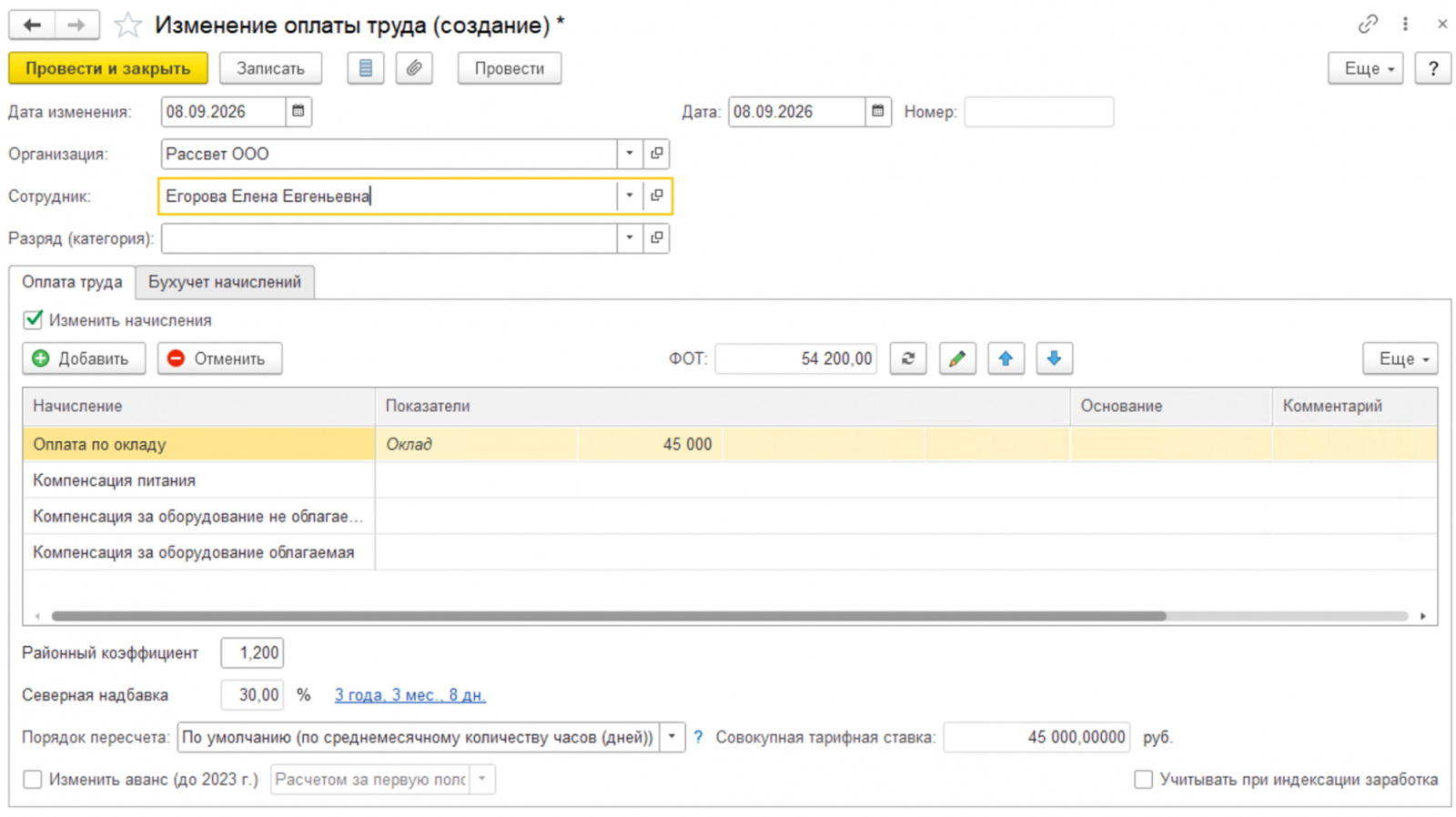Move accrual row down with blue arrow

[x=1054, y=358]
